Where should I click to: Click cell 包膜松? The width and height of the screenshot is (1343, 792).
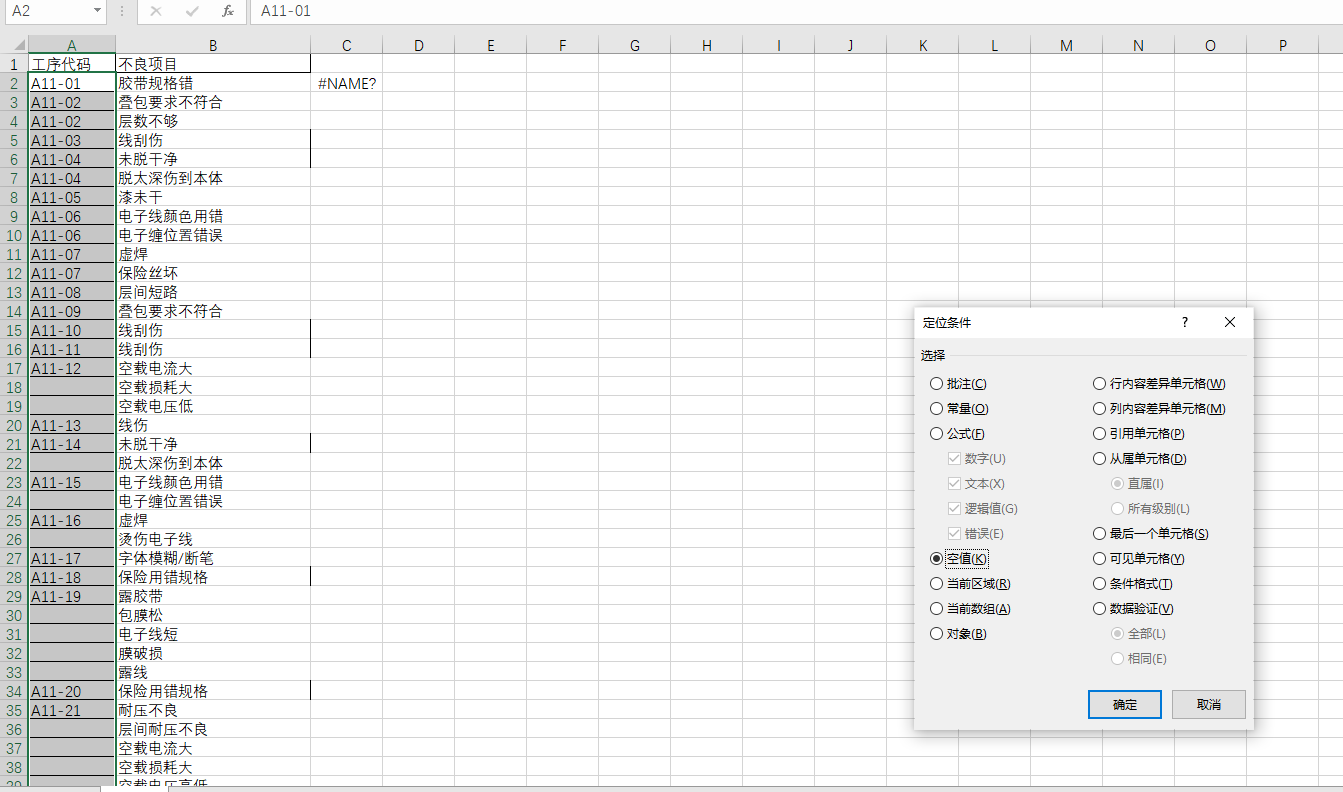coord(213,615)
